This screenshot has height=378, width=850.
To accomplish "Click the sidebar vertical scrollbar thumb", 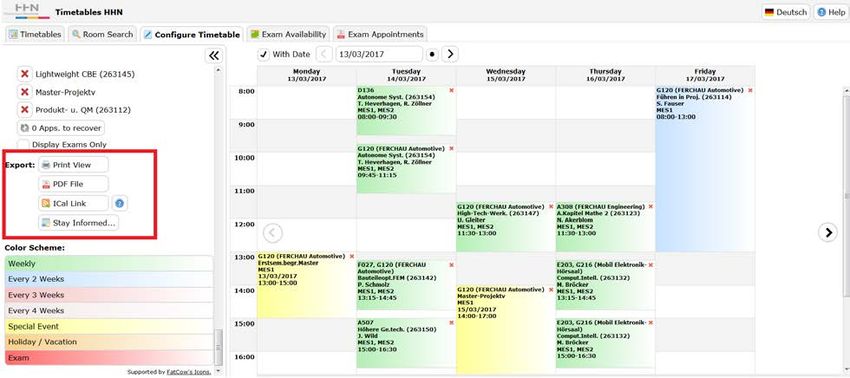I will coord(218,347).
